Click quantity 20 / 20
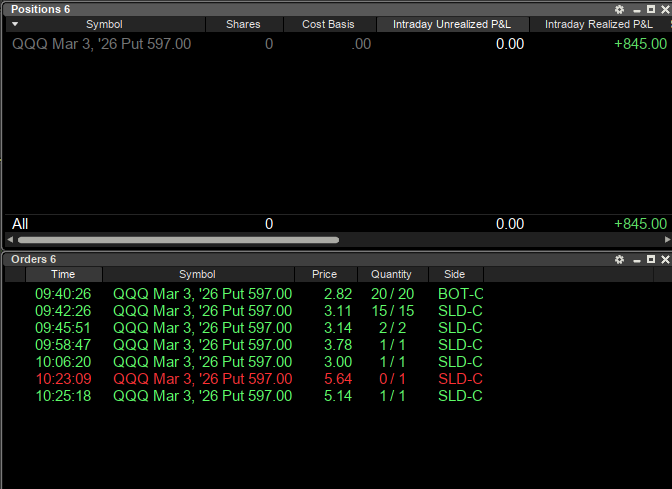Image resolution: width=672 pixels, height=489 pixels. pos(393,294)
